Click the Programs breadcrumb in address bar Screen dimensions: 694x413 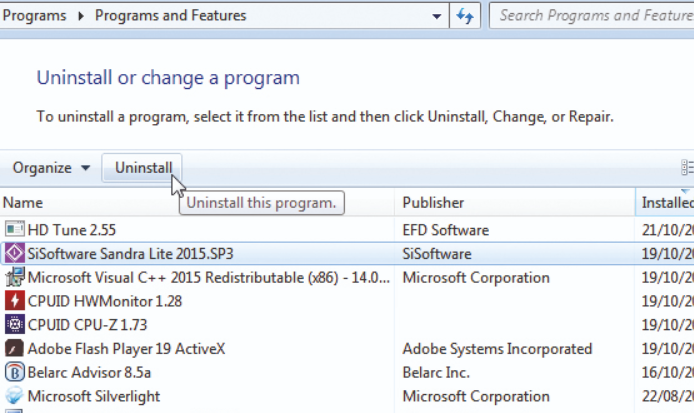[x=34, y=16]
